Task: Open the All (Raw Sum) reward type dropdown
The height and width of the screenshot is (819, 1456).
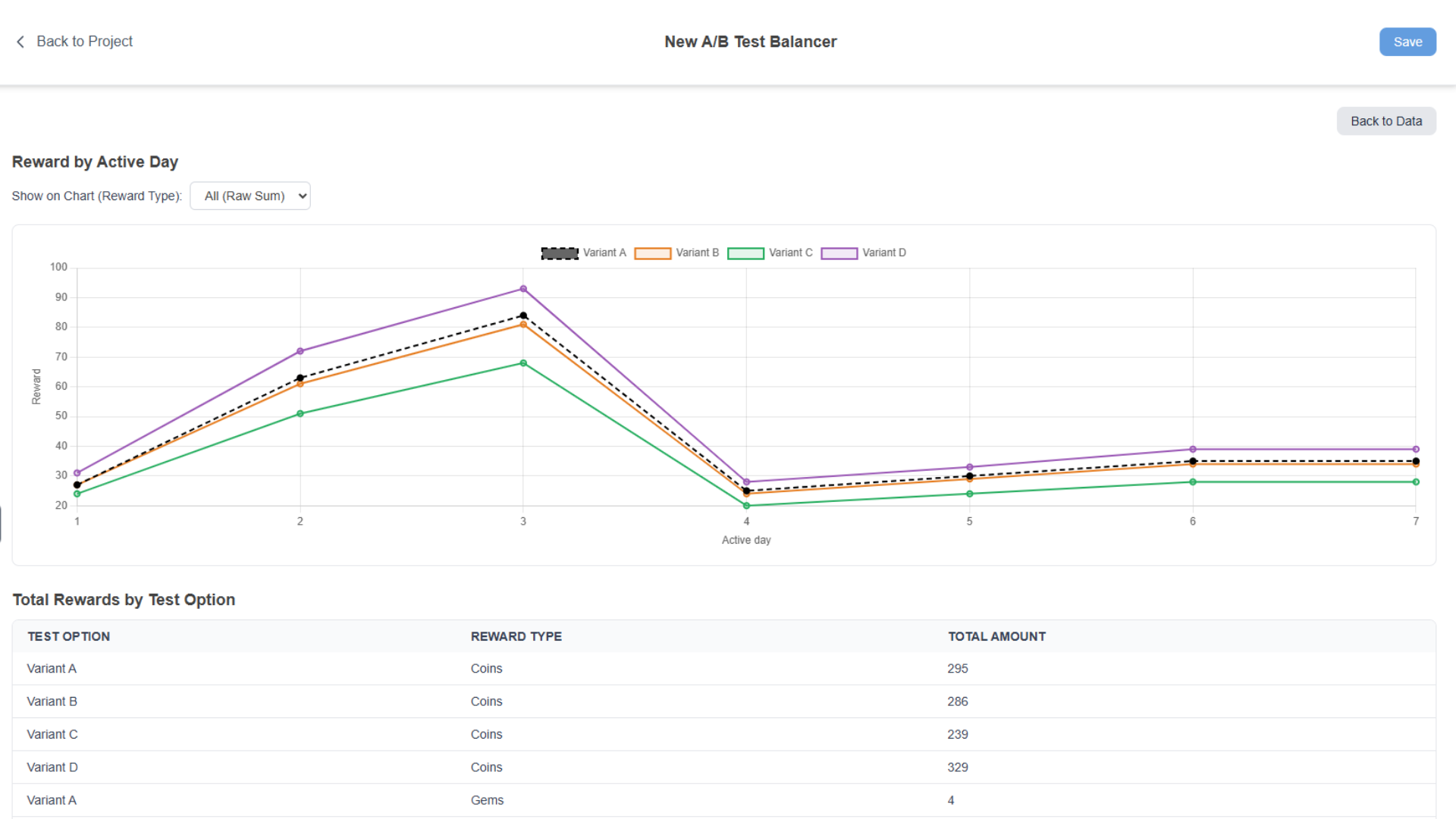Action: point(250,196)
